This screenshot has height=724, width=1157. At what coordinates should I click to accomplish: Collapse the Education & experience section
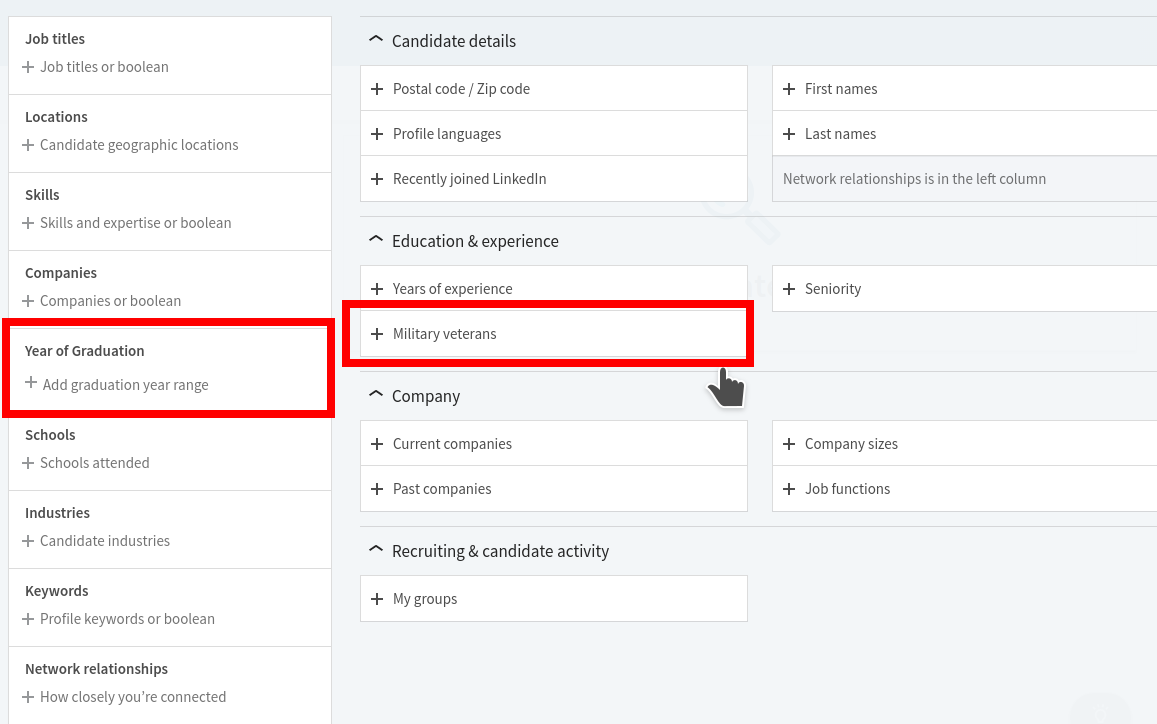coord(376,240)
